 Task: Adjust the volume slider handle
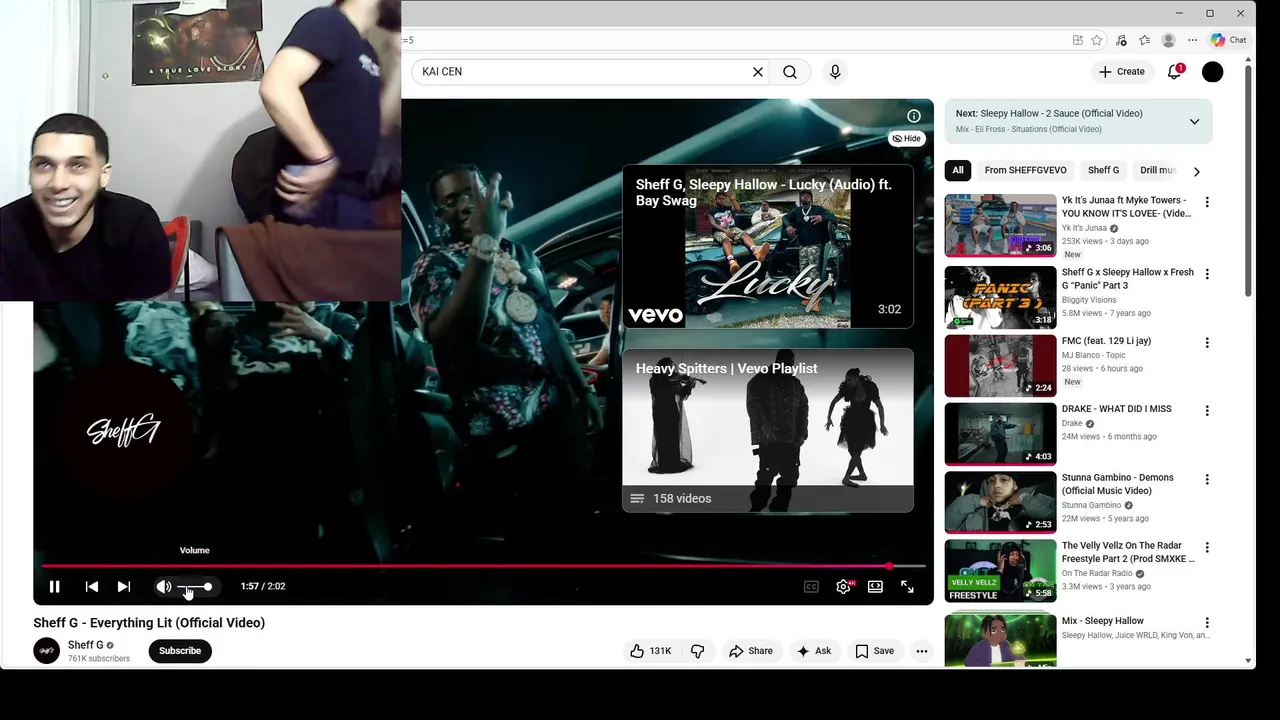point(207,587)
